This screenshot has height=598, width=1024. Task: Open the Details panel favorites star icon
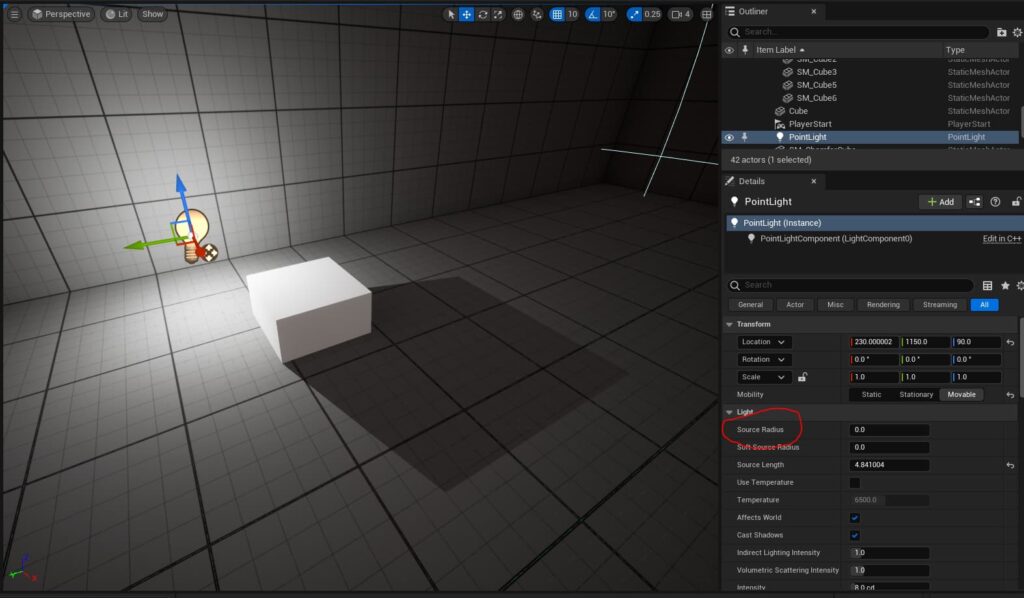click(1006, 284)
